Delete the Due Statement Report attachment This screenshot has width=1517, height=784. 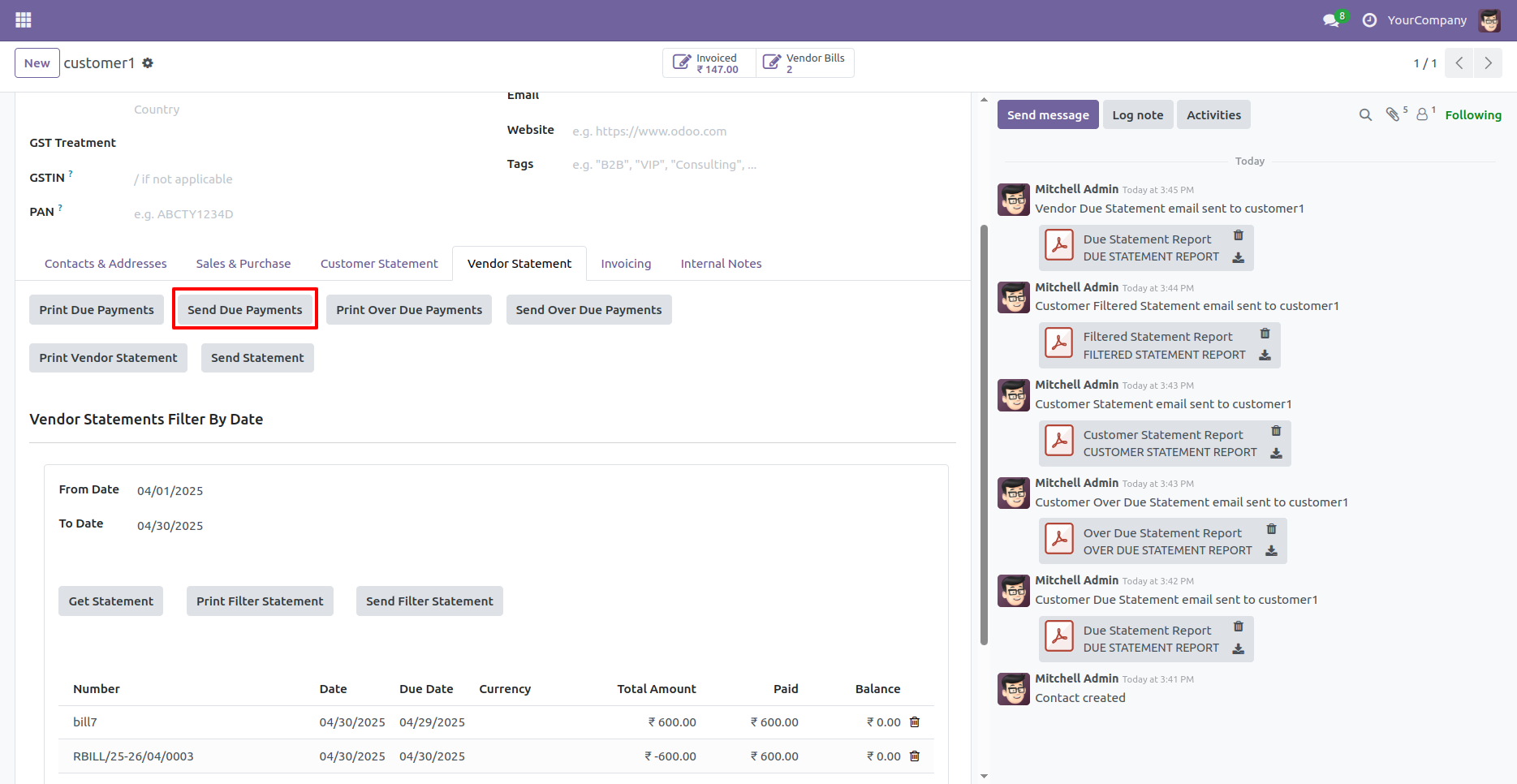point(1238,235)
